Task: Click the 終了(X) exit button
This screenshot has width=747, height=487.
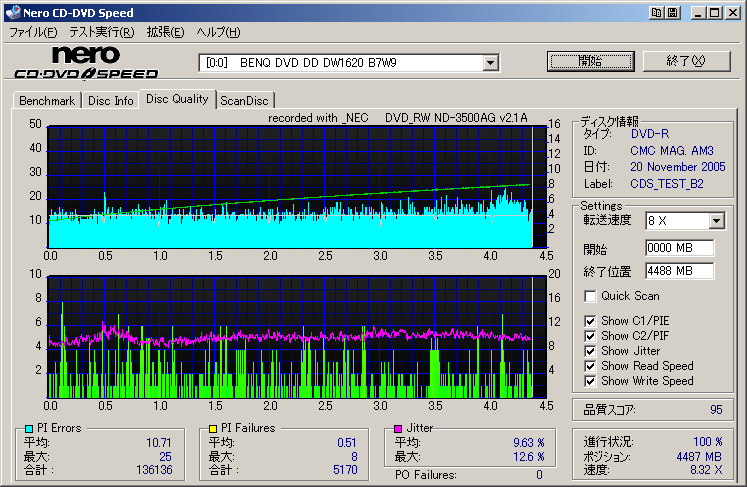Action: 686,61
